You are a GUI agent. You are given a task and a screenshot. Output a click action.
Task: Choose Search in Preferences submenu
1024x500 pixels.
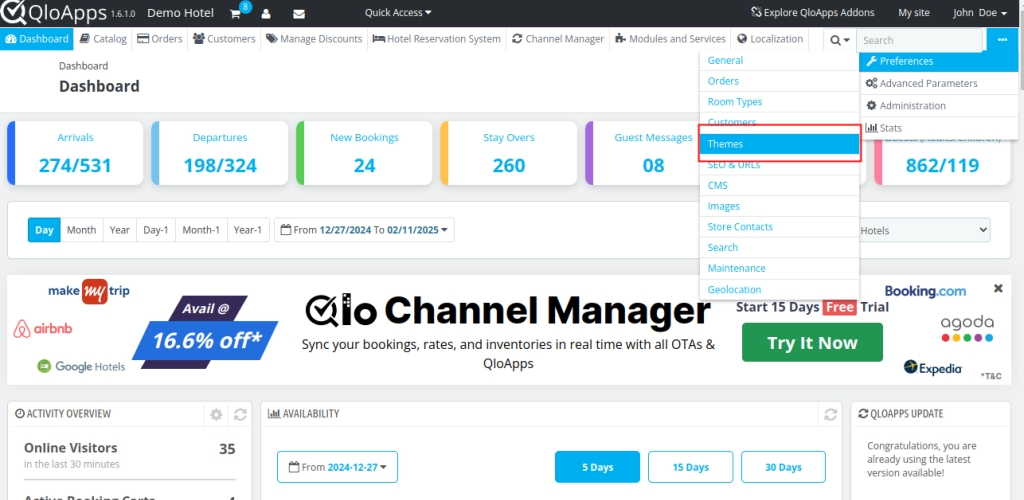tap(779, 248)
